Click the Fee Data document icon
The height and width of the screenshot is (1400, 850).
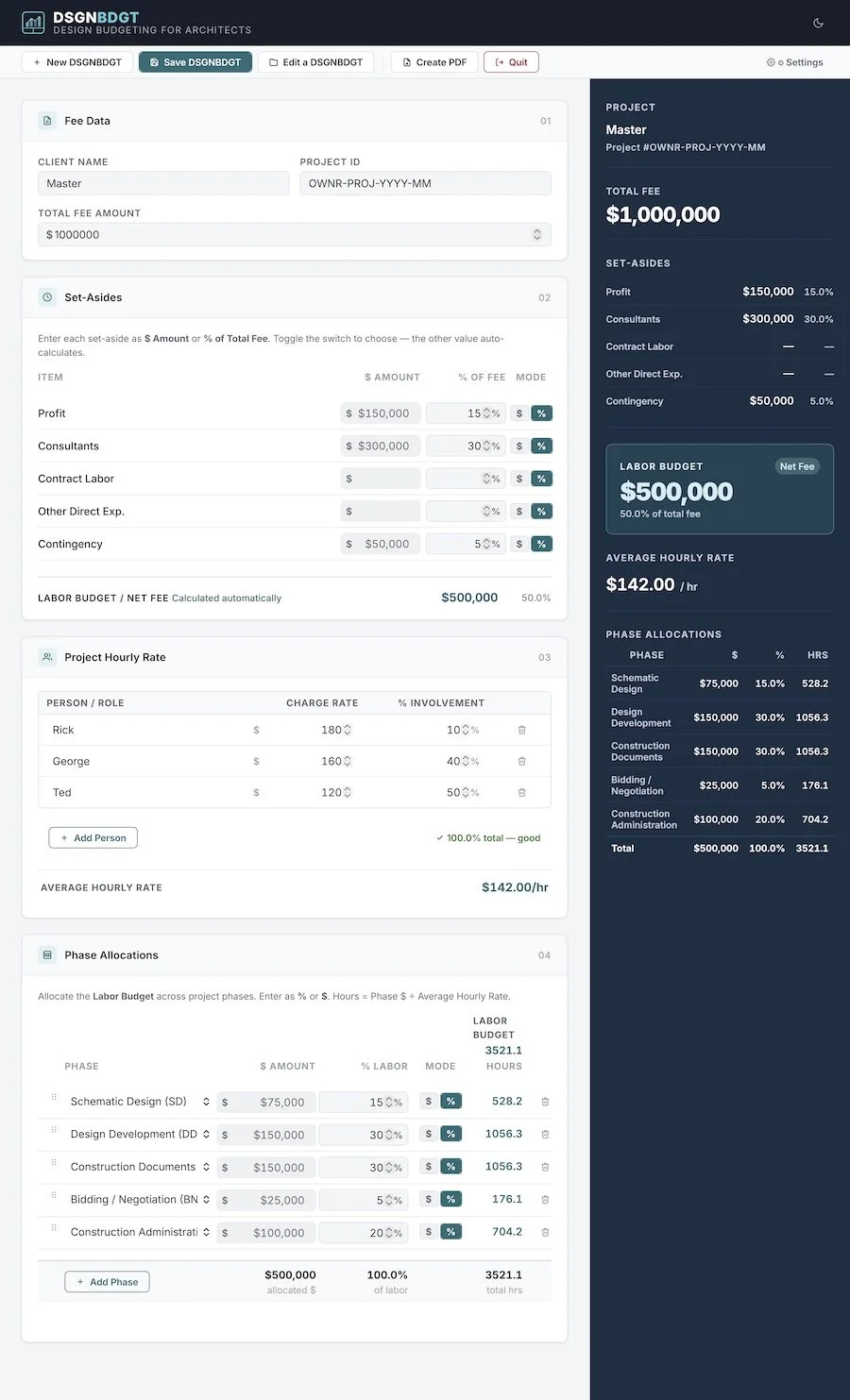click(x=46, y=121)
